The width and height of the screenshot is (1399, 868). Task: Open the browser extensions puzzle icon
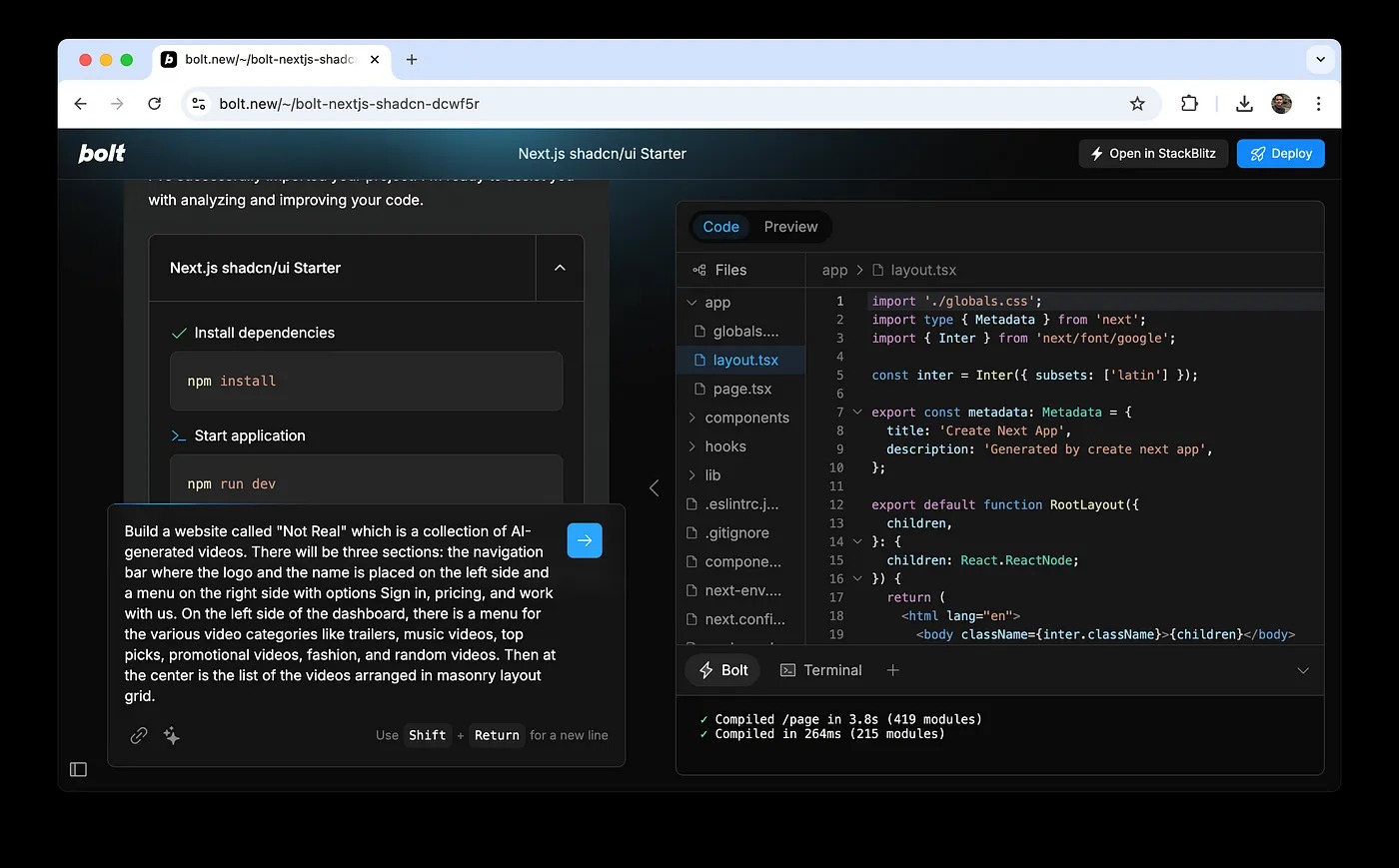click(x=1189, y=103)
